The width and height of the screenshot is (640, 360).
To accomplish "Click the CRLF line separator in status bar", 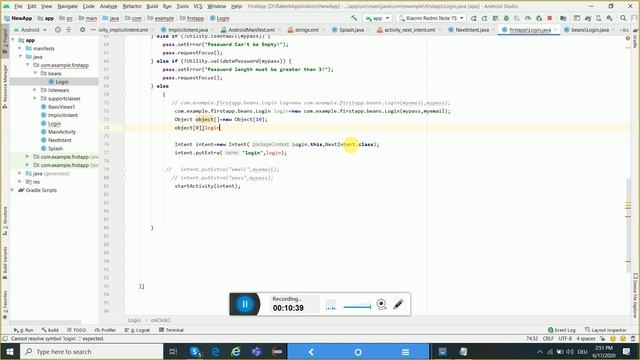I will (548, 339).
